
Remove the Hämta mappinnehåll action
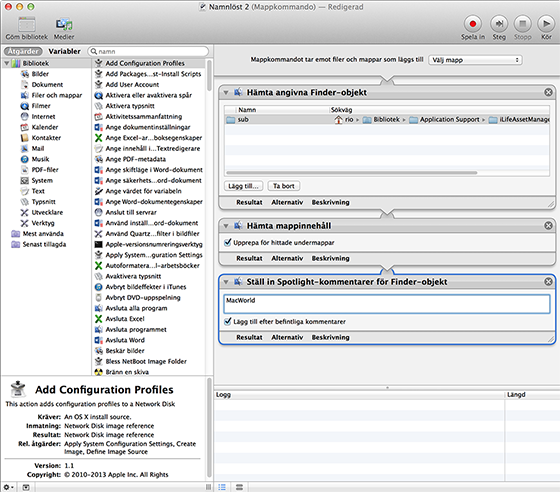click(548, 226)
